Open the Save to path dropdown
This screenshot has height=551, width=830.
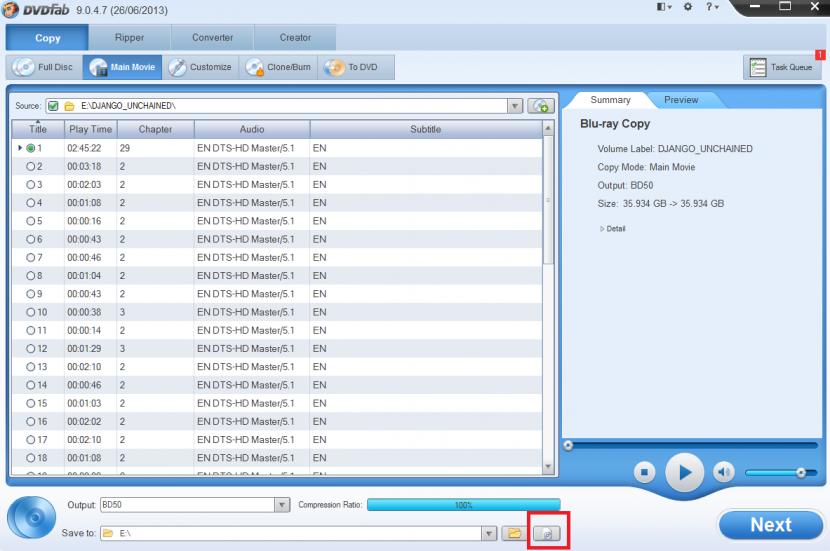pos(489,533)
